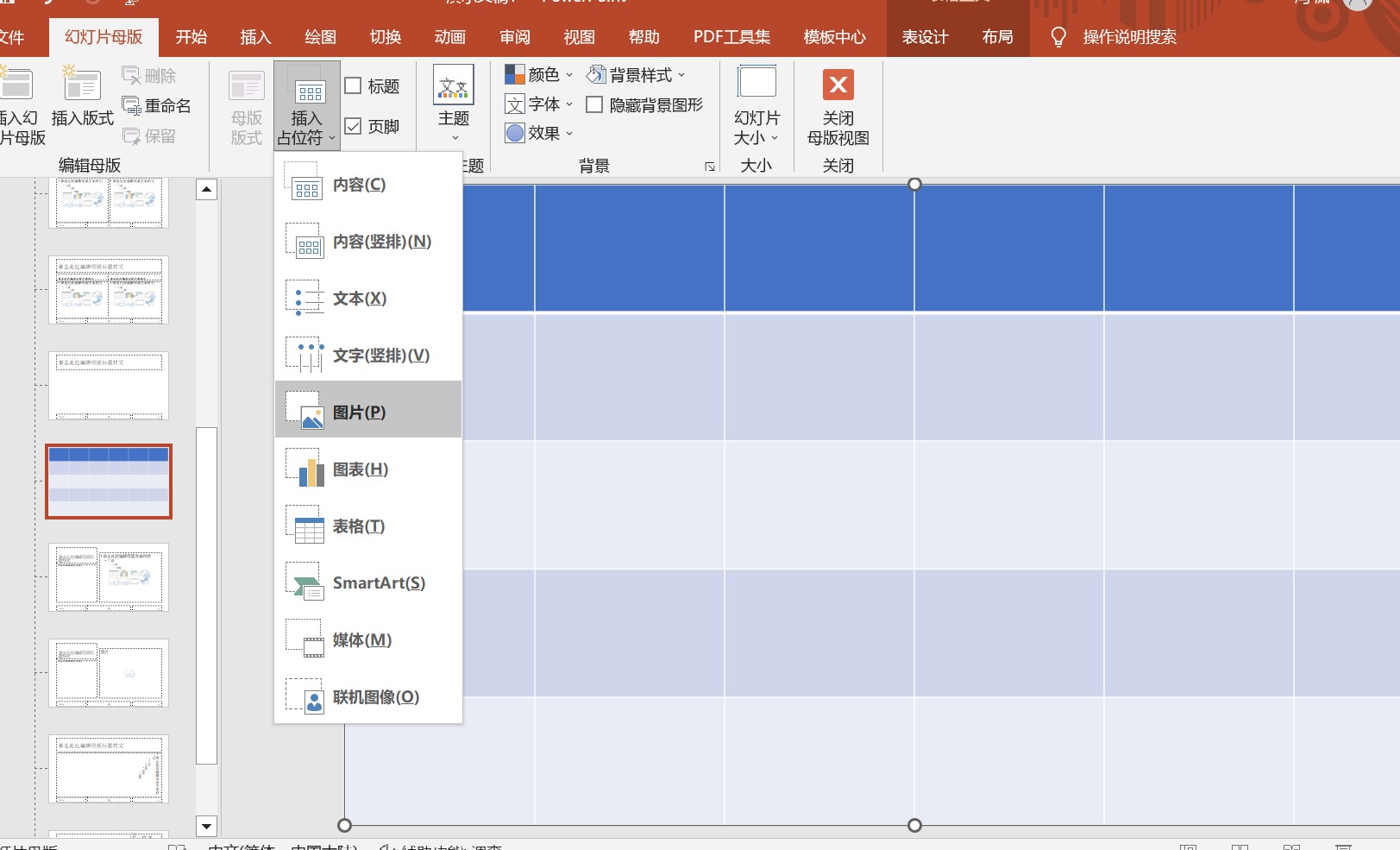Open the Fonts dropdown
This screenshot has width=1400, height=850.
click(539, 104)
